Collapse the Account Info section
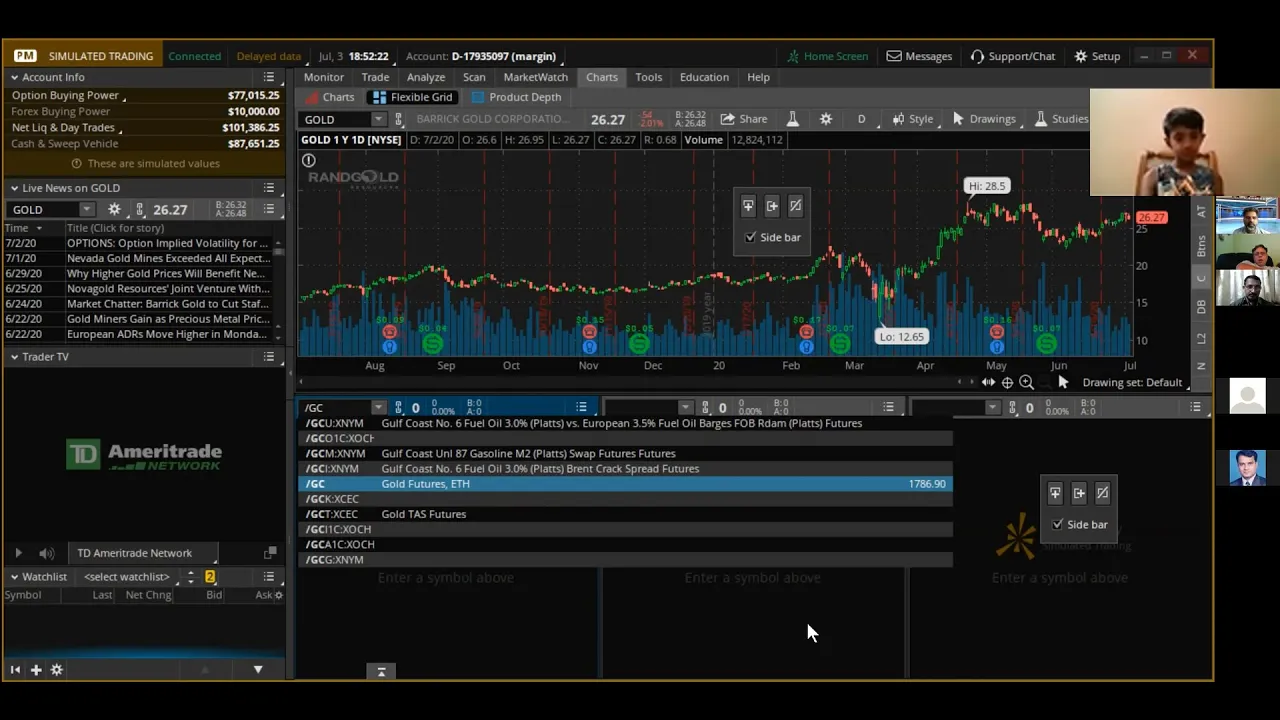The height and width of the screenshot is (720, 1280). (x=15, y=77)
